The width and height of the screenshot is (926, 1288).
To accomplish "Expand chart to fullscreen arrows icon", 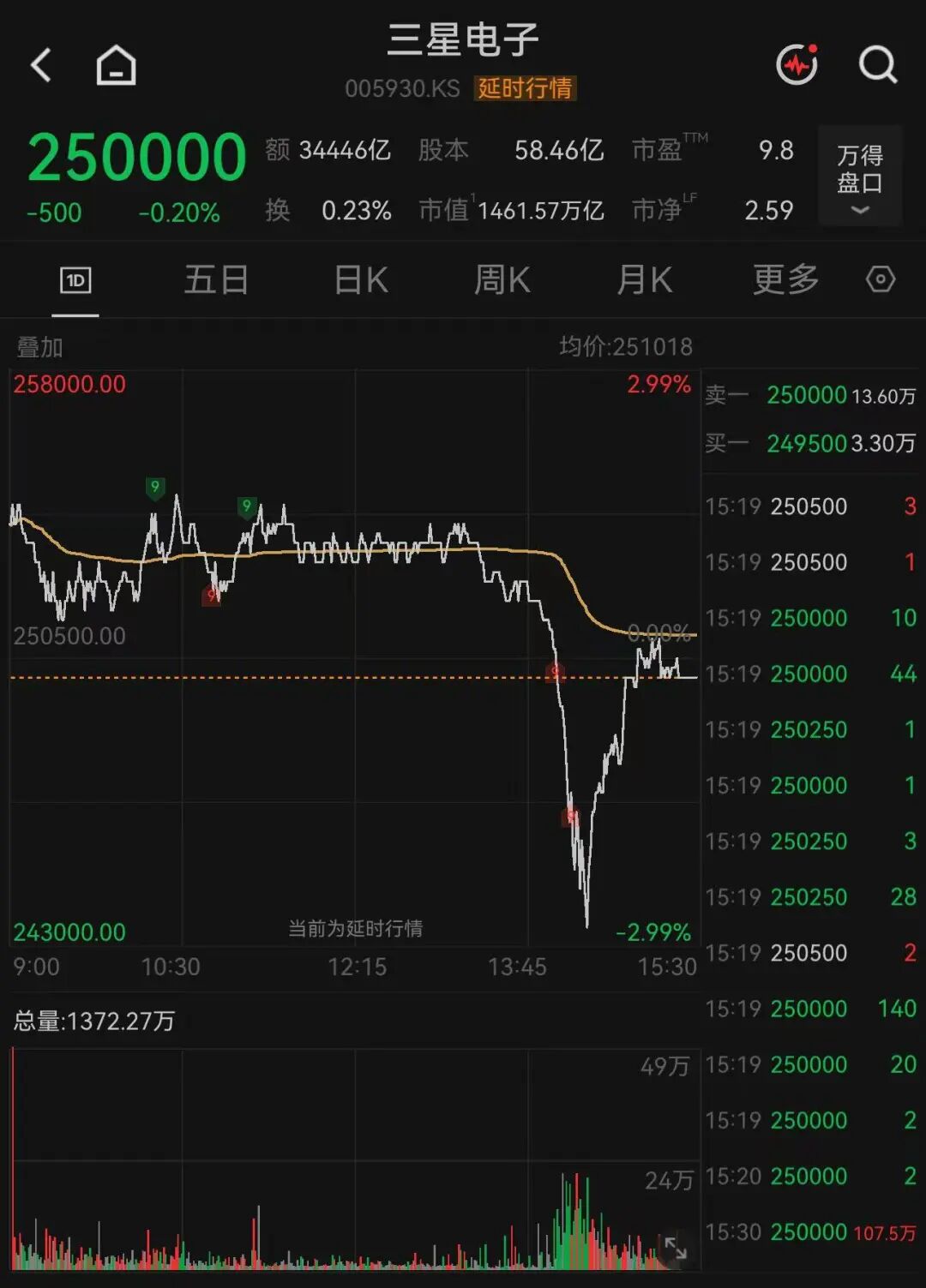I will (x=676, y=1247).
